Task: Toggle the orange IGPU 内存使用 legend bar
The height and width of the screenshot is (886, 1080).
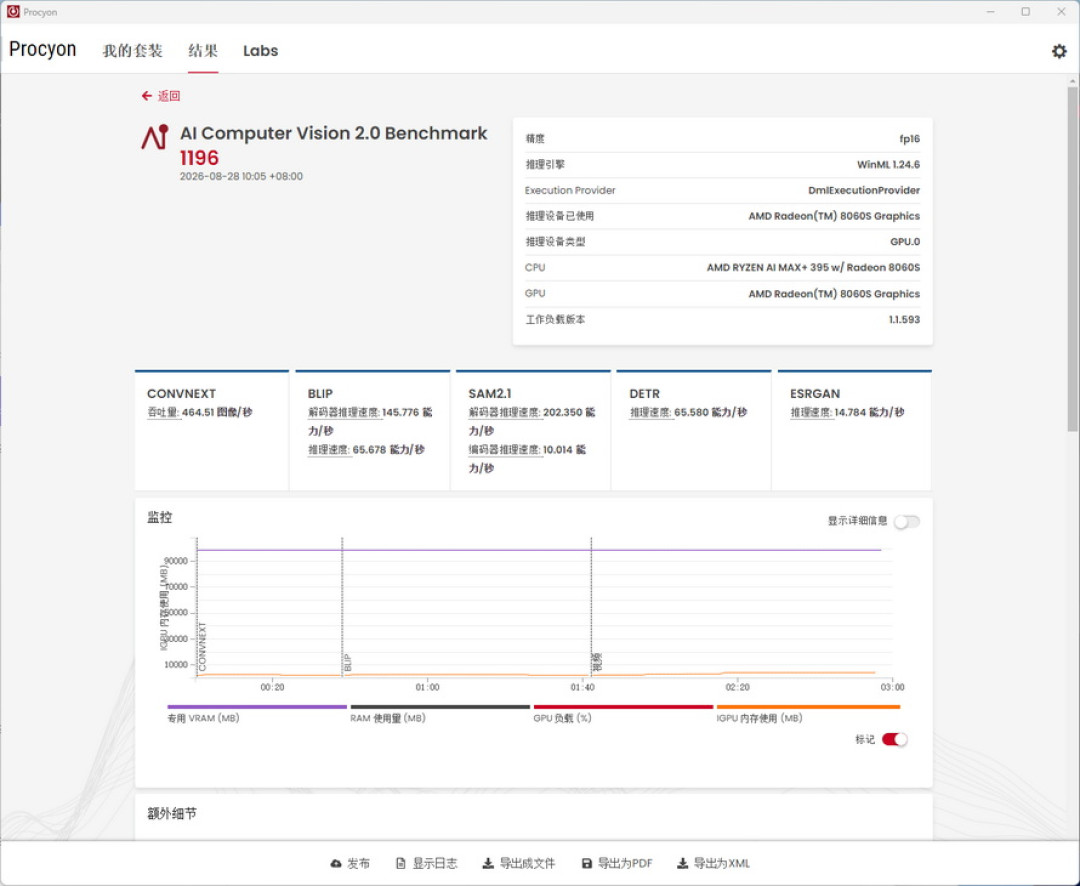Action: pyautogui.click(x=808, y=707)
